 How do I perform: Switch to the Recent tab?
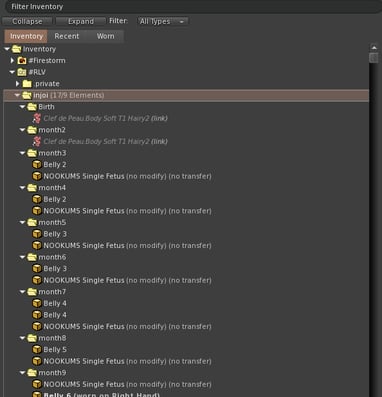[x=67, y=36]
